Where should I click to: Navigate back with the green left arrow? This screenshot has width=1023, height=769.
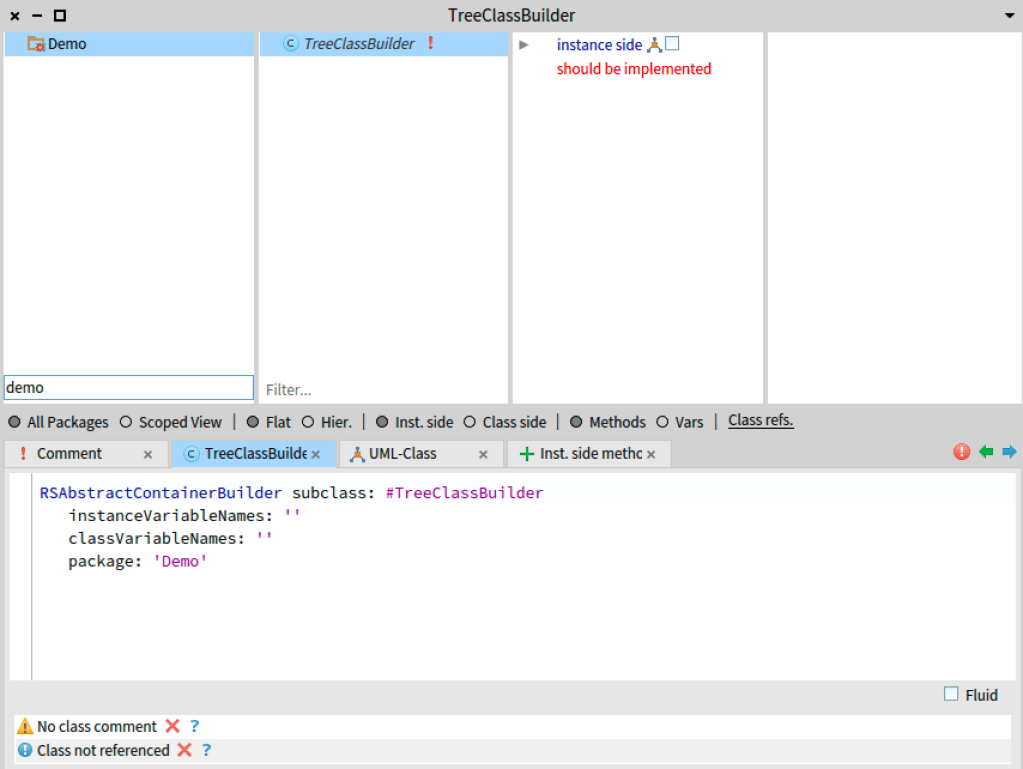pyautogui.click(x=986, y=452)
